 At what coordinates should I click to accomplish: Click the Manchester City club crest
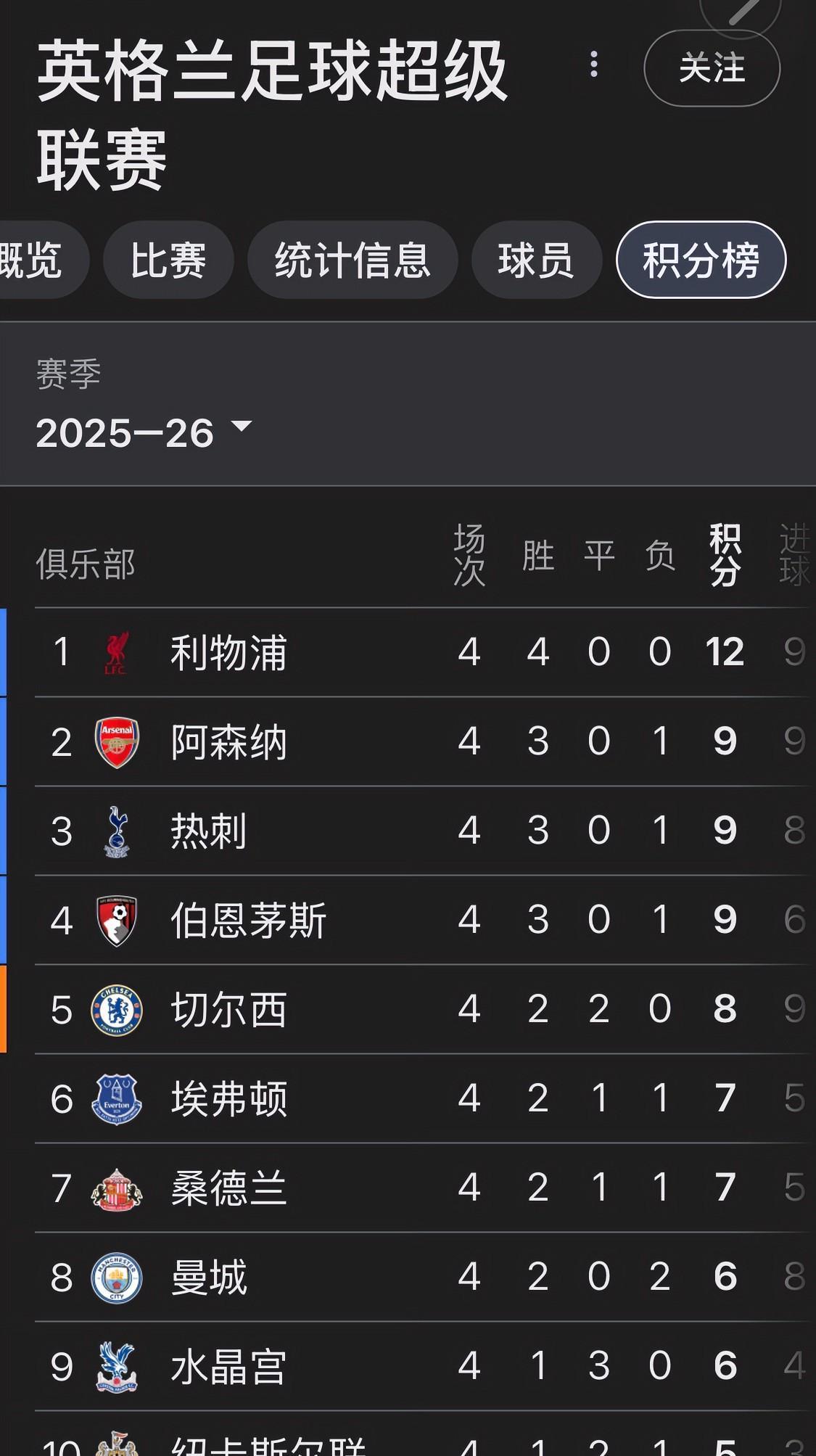click(117, 1278)
